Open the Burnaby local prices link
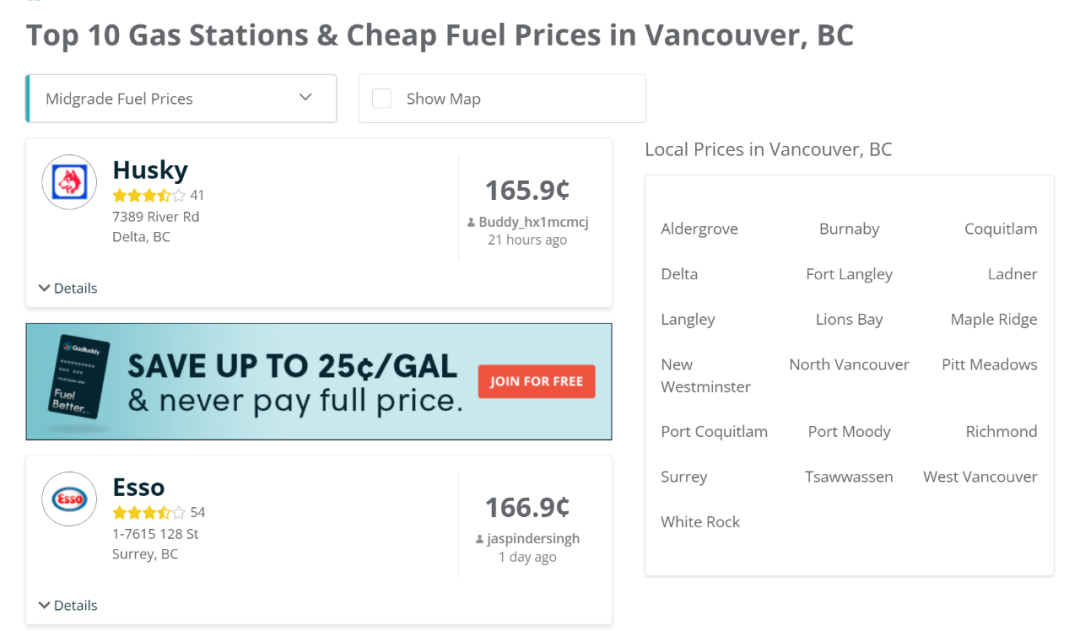The height and width of the screenshot is (631, 1080). 849,229
